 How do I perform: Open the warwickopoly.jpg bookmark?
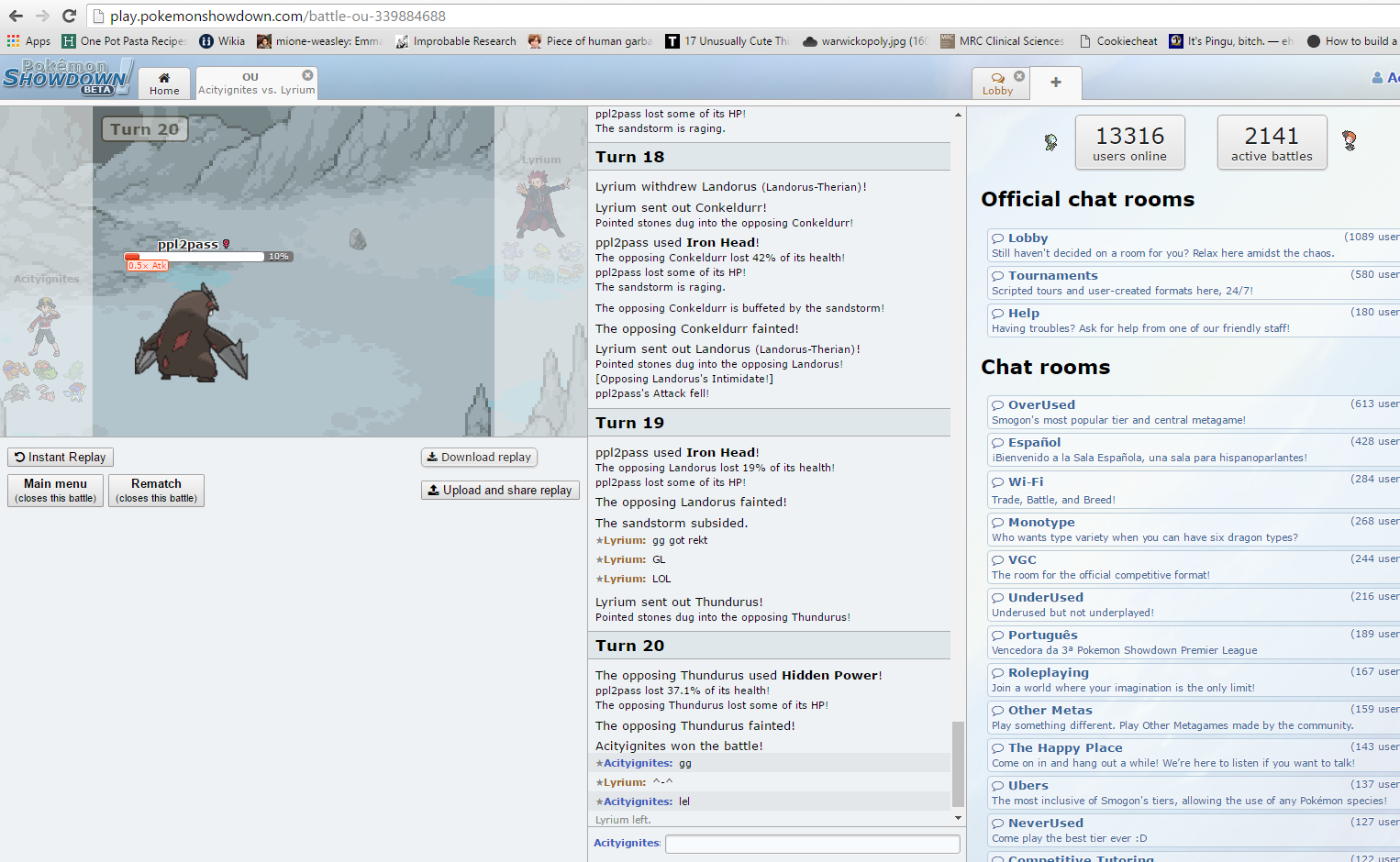coord(865,41)
